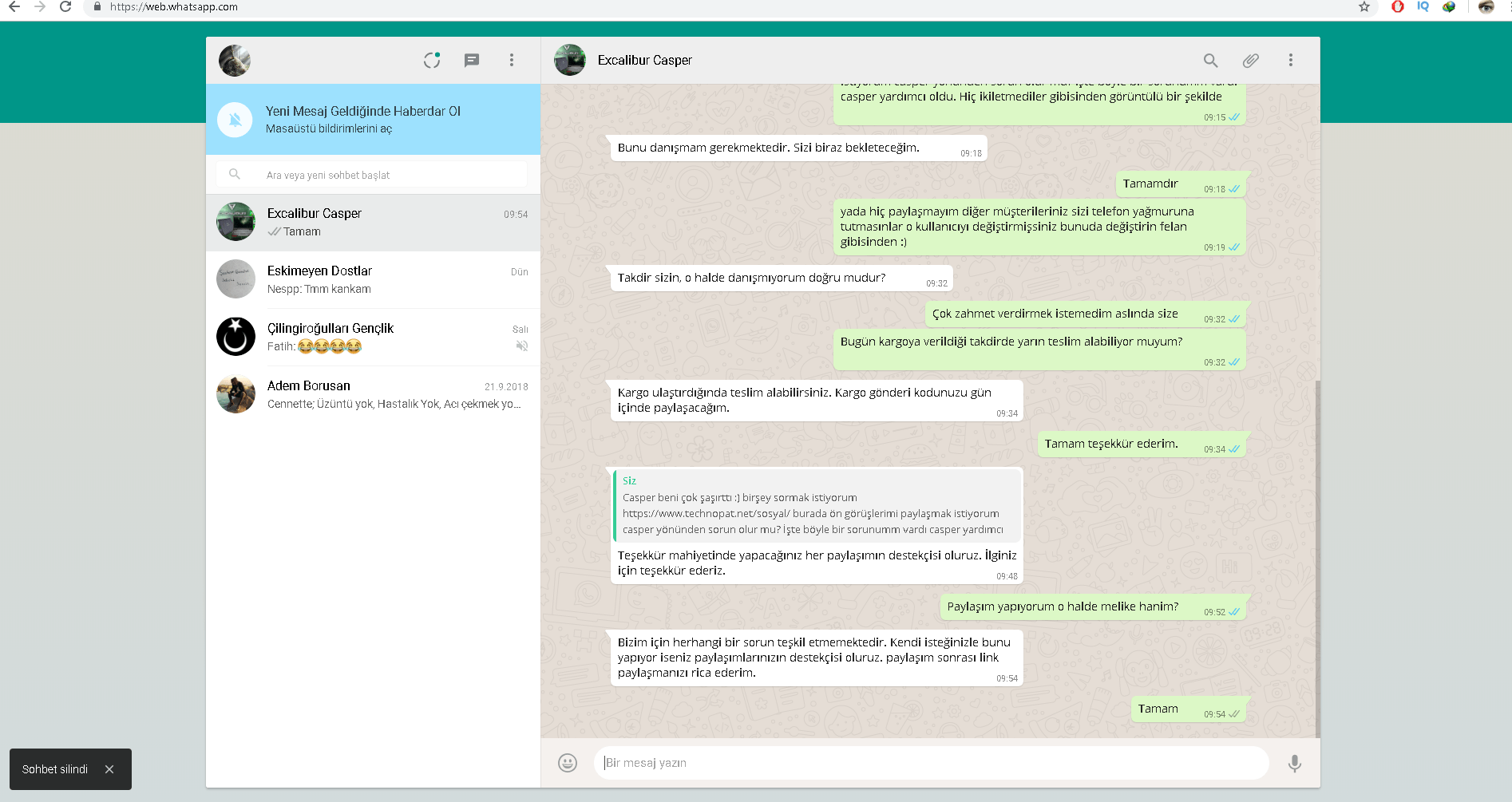Click the conversation scrollbar
Viewport: 1512px width, 802px height.
(1317, 559)
